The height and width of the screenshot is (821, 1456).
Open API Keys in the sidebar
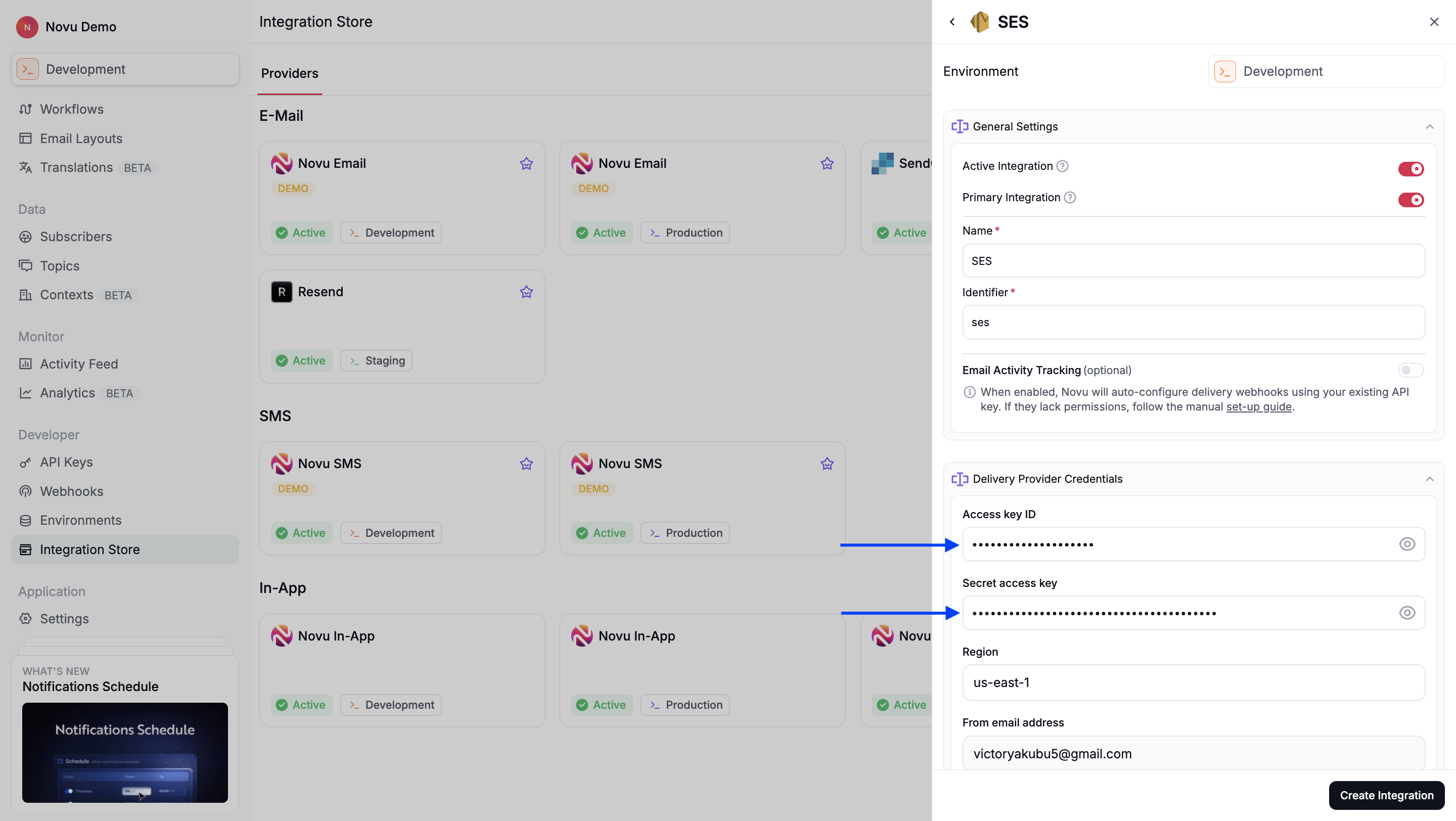point(66,462)
